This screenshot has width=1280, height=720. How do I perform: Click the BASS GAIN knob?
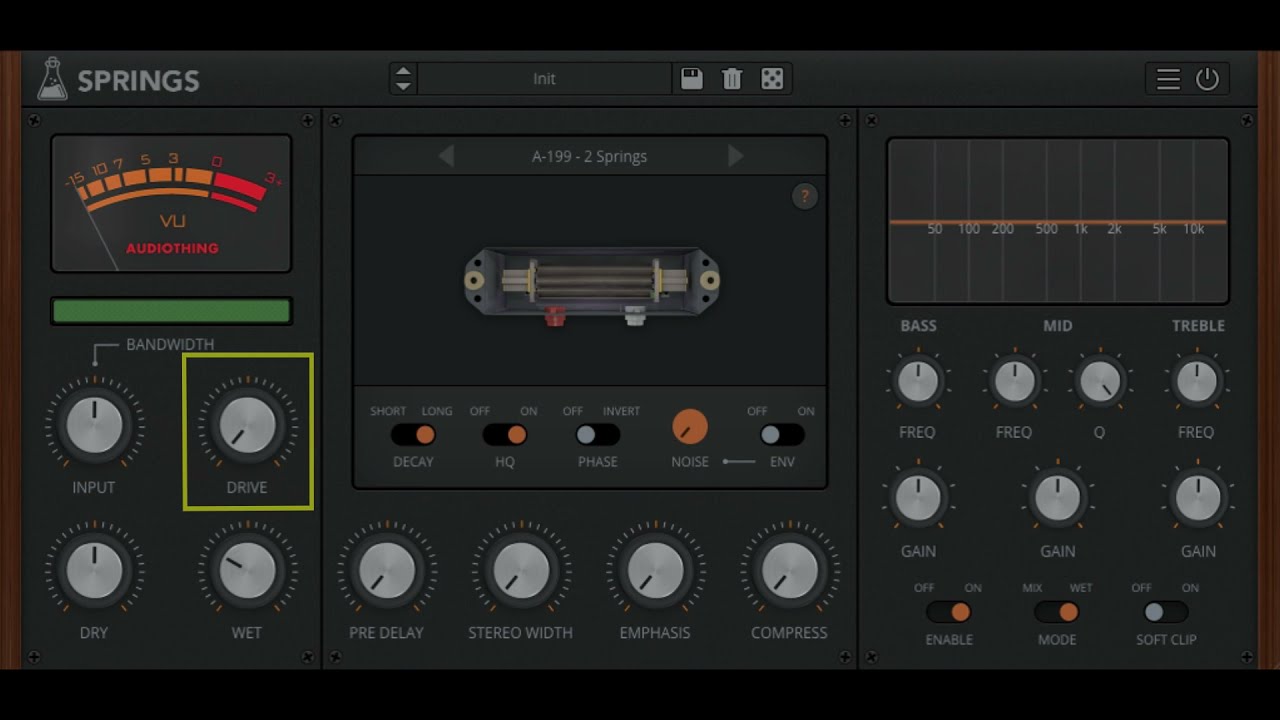pyautogui.click(x=918, y=498)
